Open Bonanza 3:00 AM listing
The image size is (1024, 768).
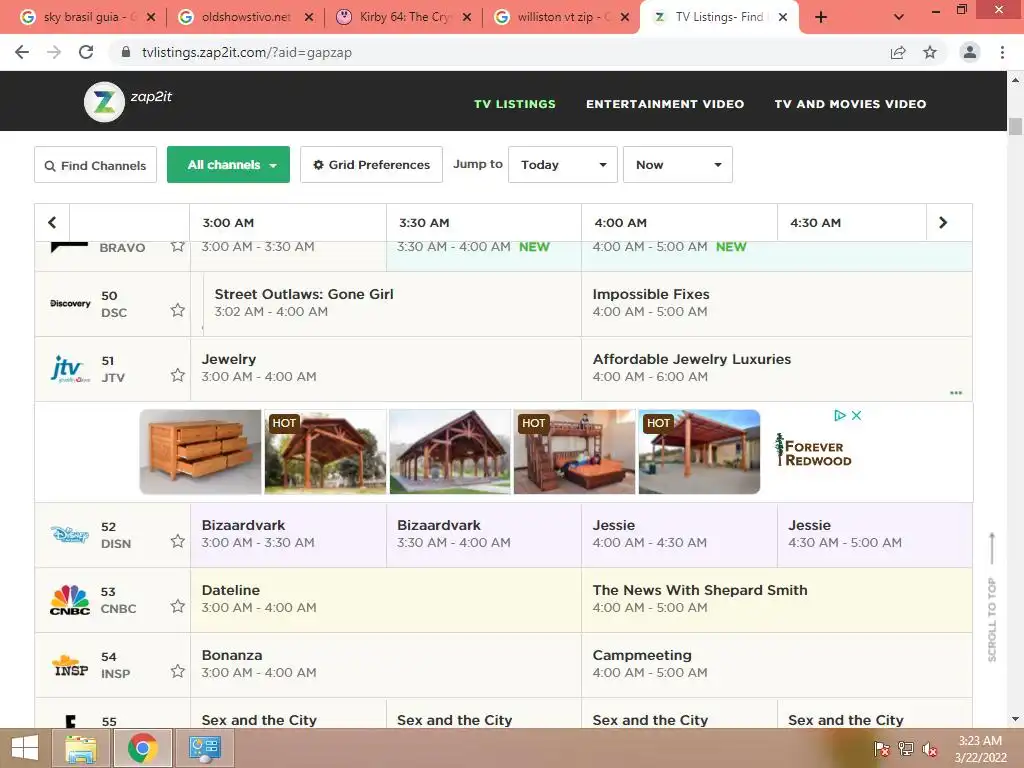[x=385, y=664]
